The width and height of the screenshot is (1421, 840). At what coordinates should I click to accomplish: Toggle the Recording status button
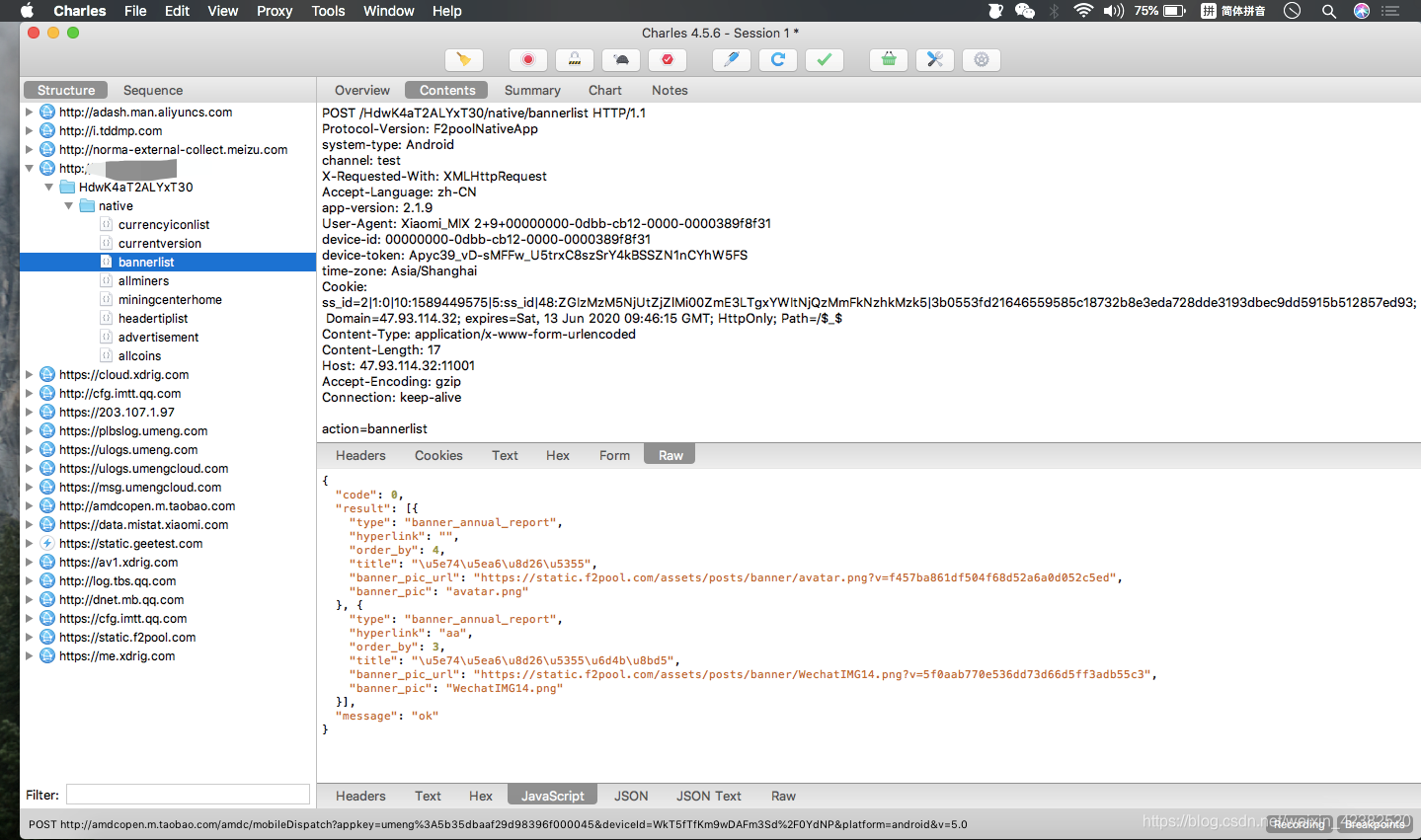click(1299, 824)
